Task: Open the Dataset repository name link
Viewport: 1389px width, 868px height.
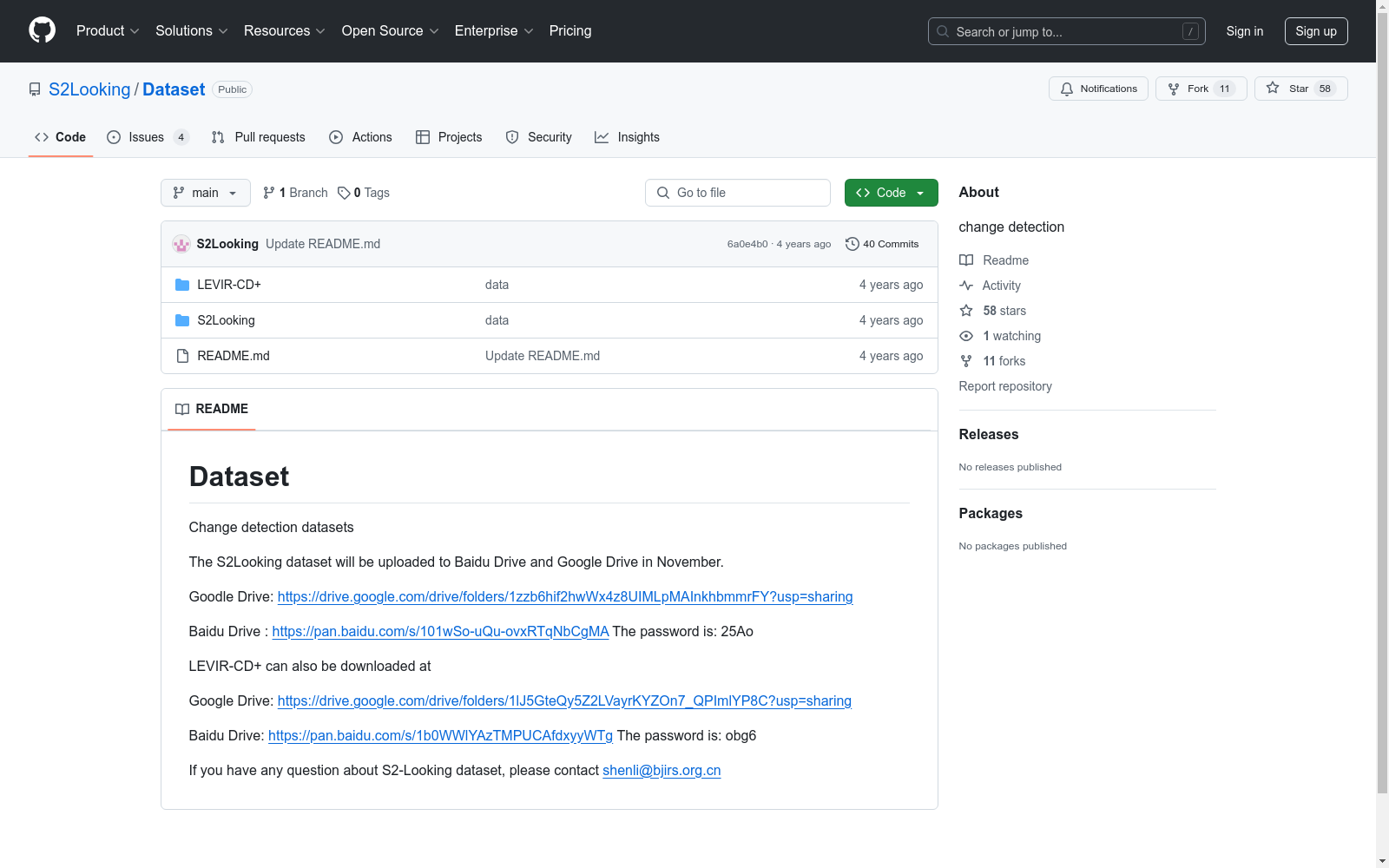Action: [x=174, y=89]
